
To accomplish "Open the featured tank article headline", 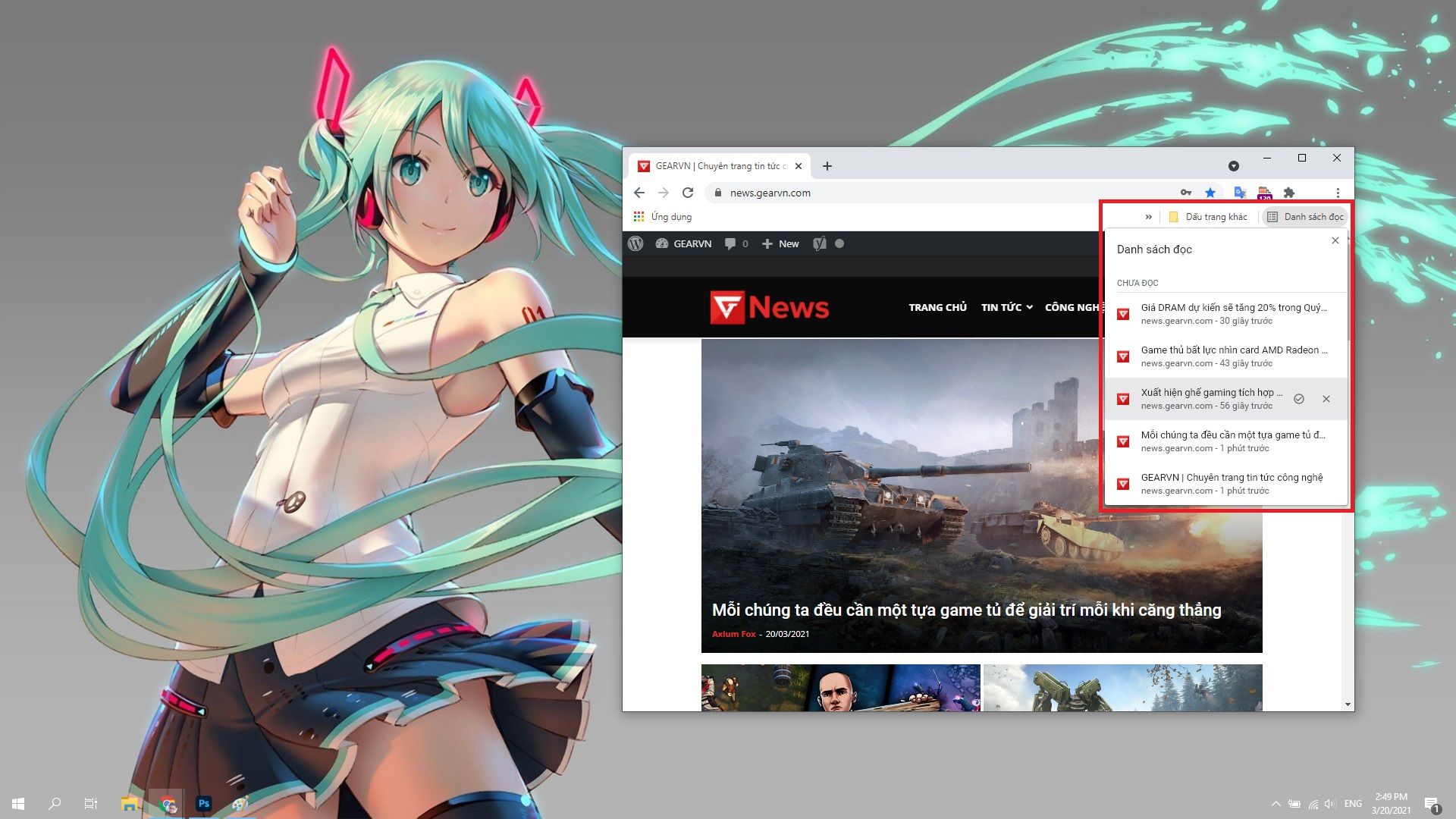I will [x=966, y=610].
